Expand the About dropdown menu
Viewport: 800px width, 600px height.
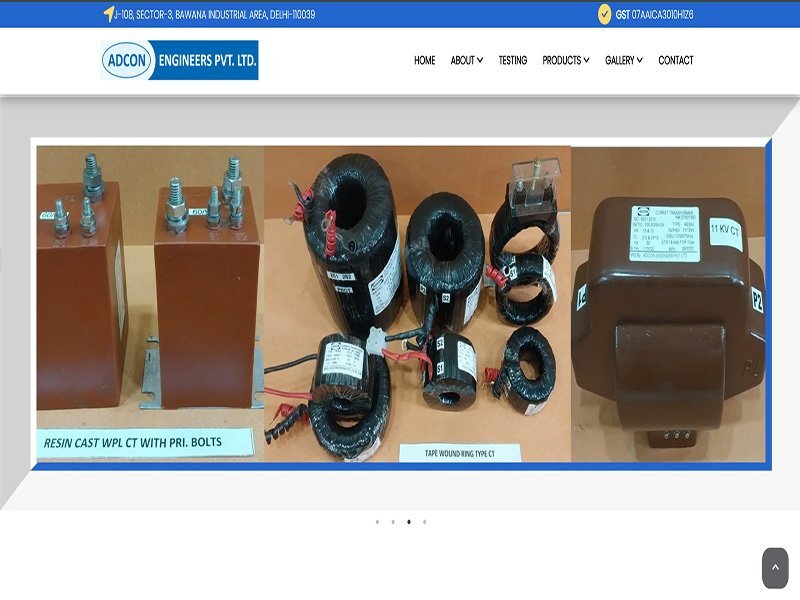click(467, 60)
